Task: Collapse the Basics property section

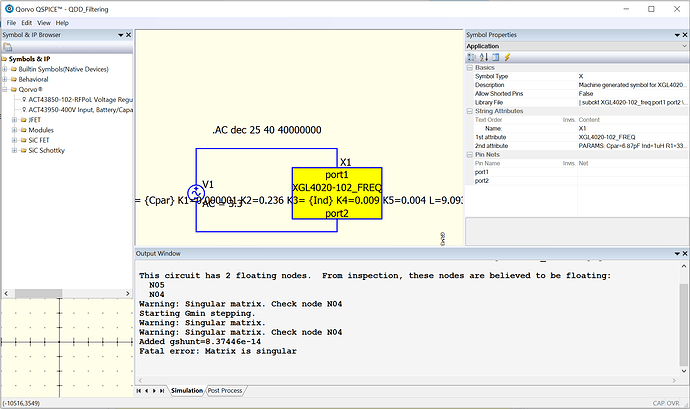Action: click(x=470, y=68)
